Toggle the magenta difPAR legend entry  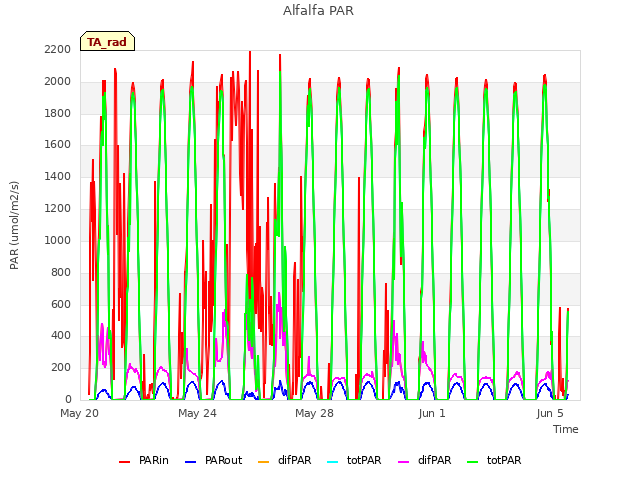424,460
